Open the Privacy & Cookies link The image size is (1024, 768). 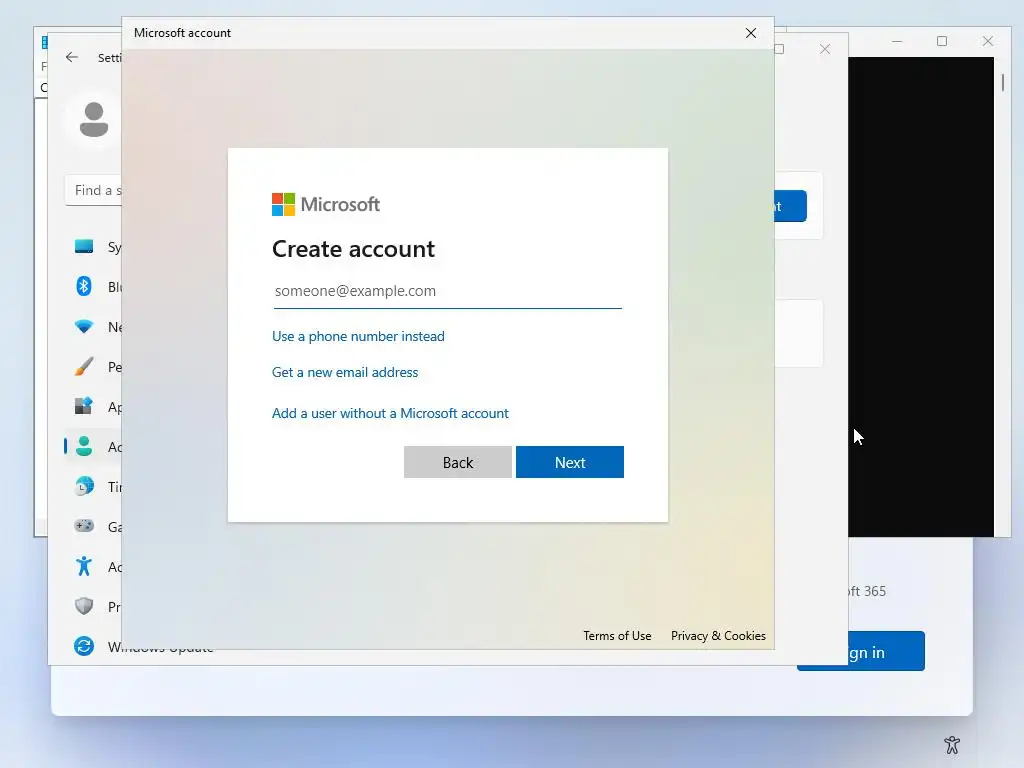coord(718,635)
